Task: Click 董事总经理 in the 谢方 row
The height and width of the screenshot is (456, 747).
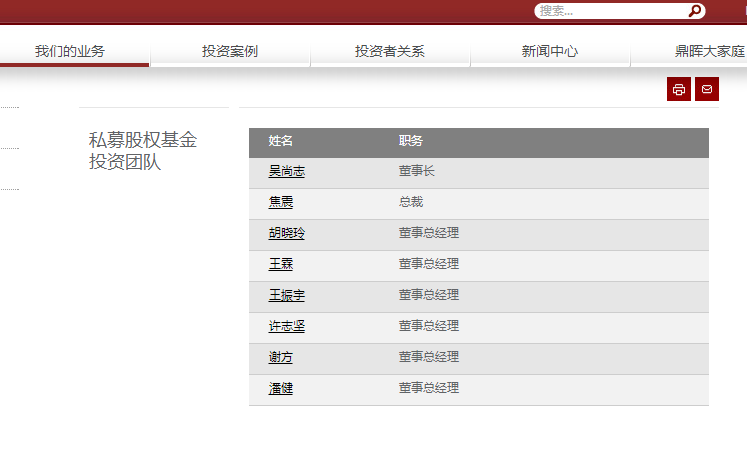Action: point(429,356)
